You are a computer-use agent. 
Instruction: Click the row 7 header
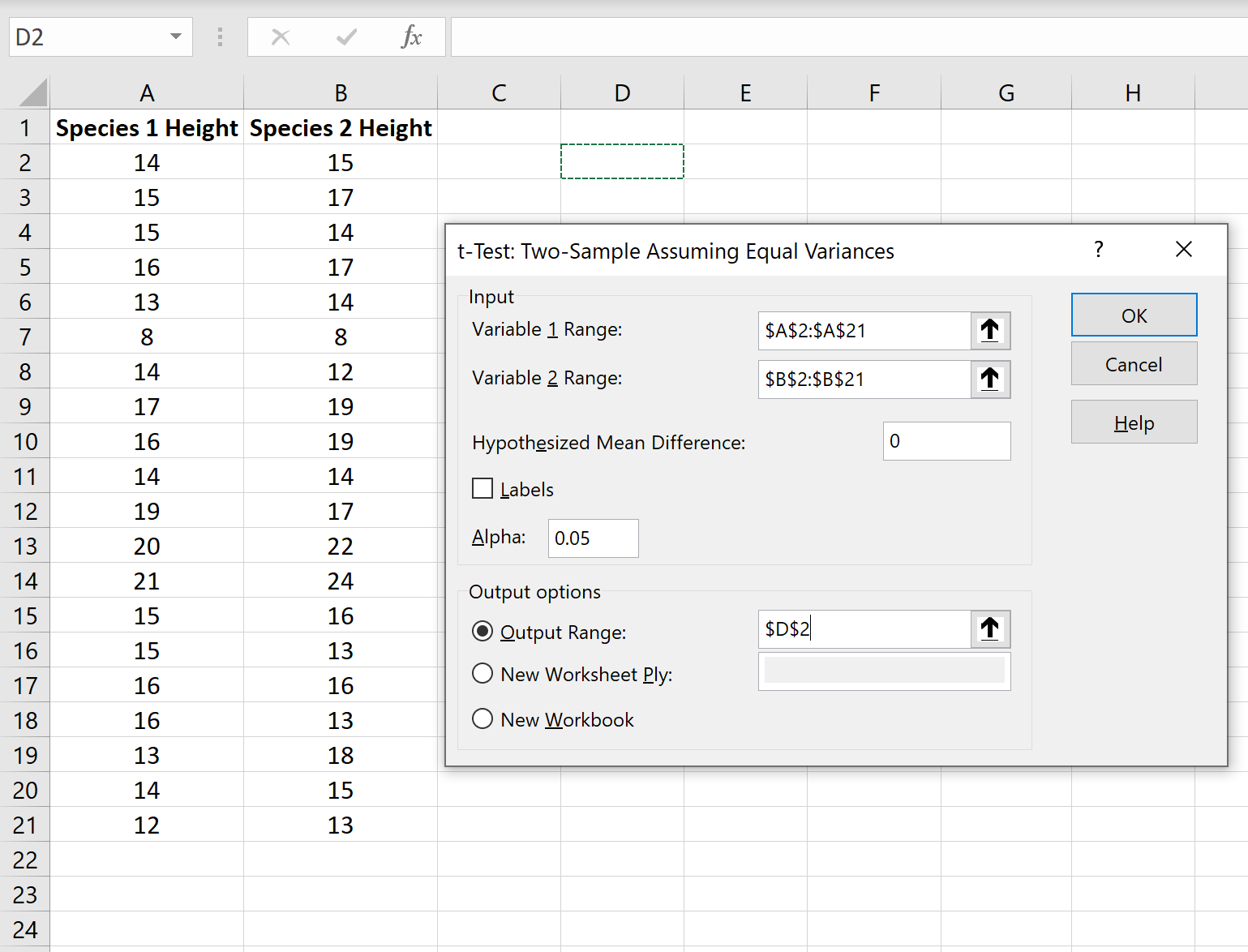pyautogui.click(x=25, y=336)
